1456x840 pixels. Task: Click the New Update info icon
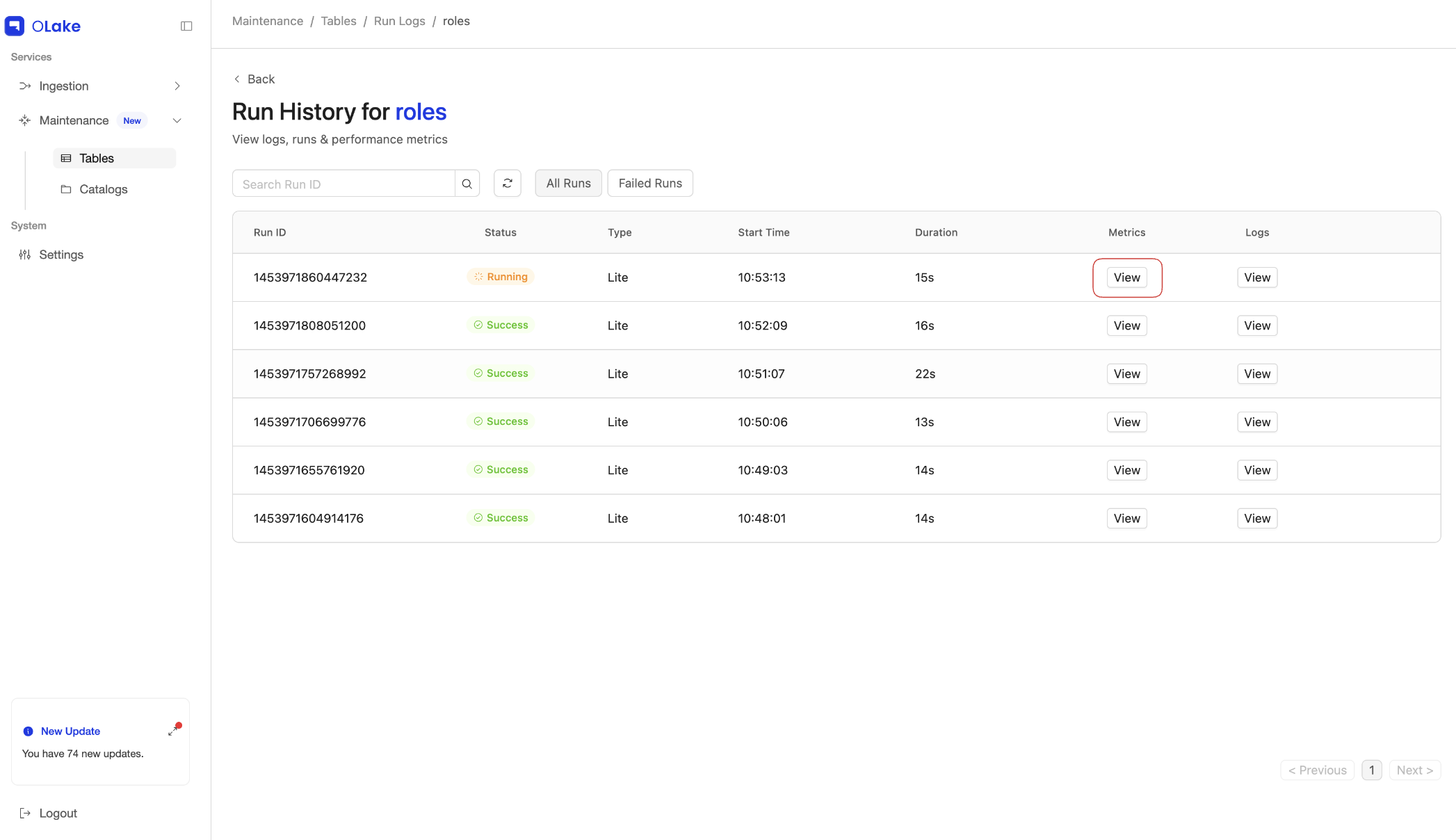(x=28, y=731)
